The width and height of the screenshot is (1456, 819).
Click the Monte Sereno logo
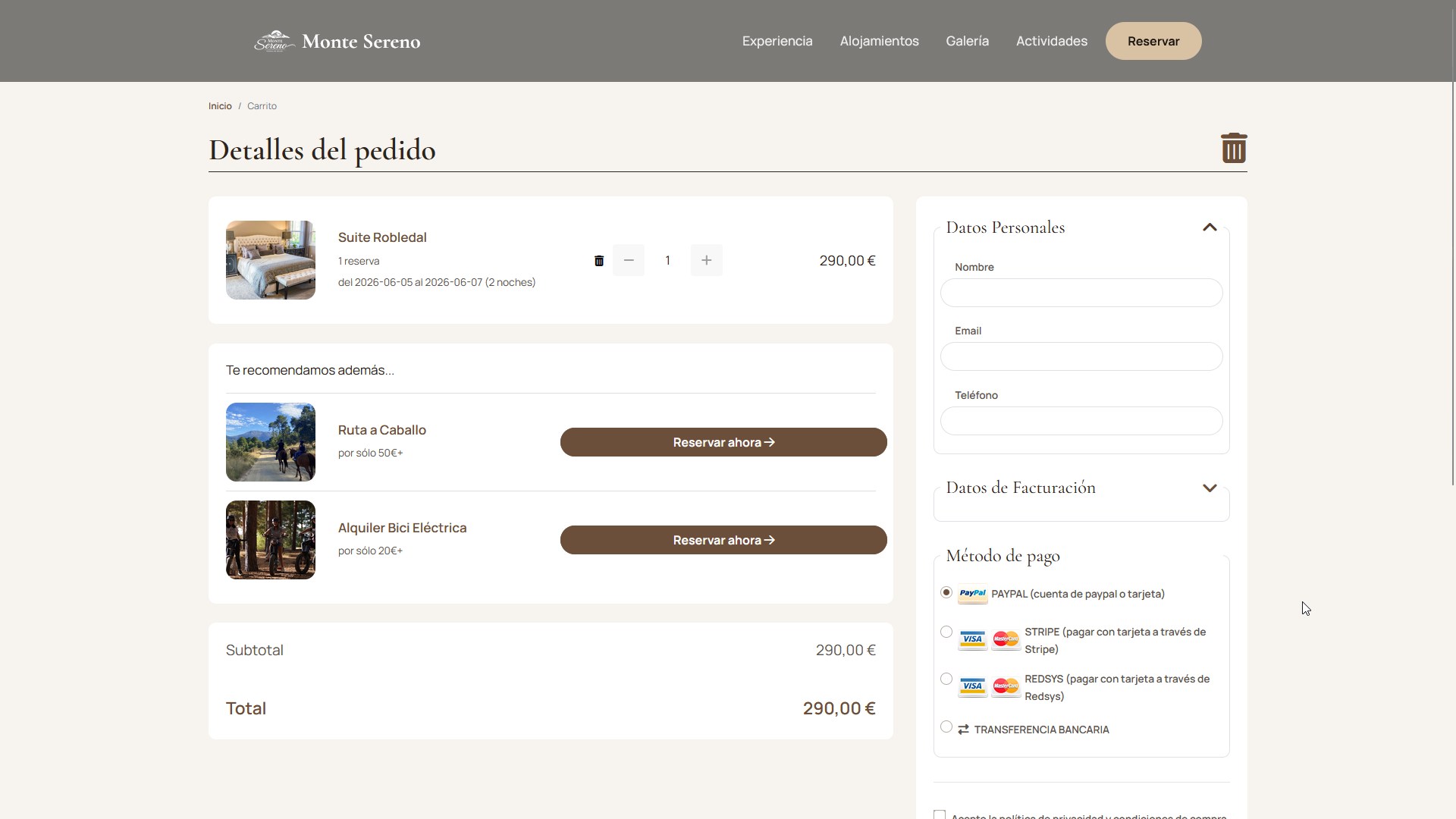click(337, 41)
